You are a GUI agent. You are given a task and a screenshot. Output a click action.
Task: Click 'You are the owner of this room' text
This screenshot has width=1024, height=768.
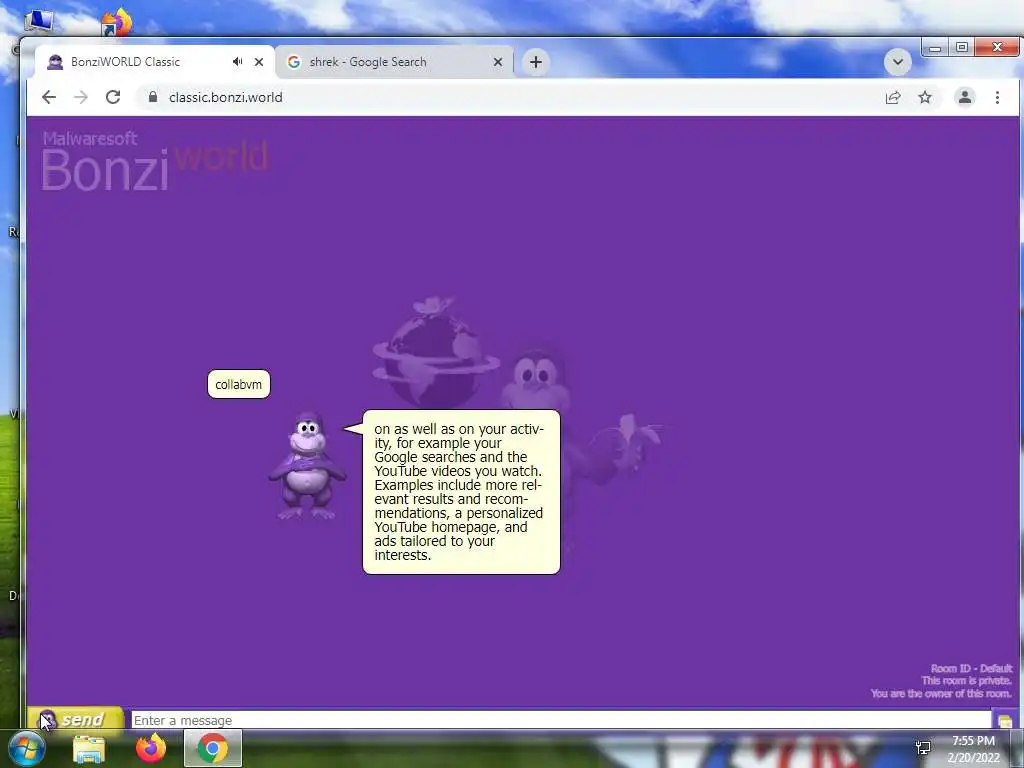(x=940, y=693)
